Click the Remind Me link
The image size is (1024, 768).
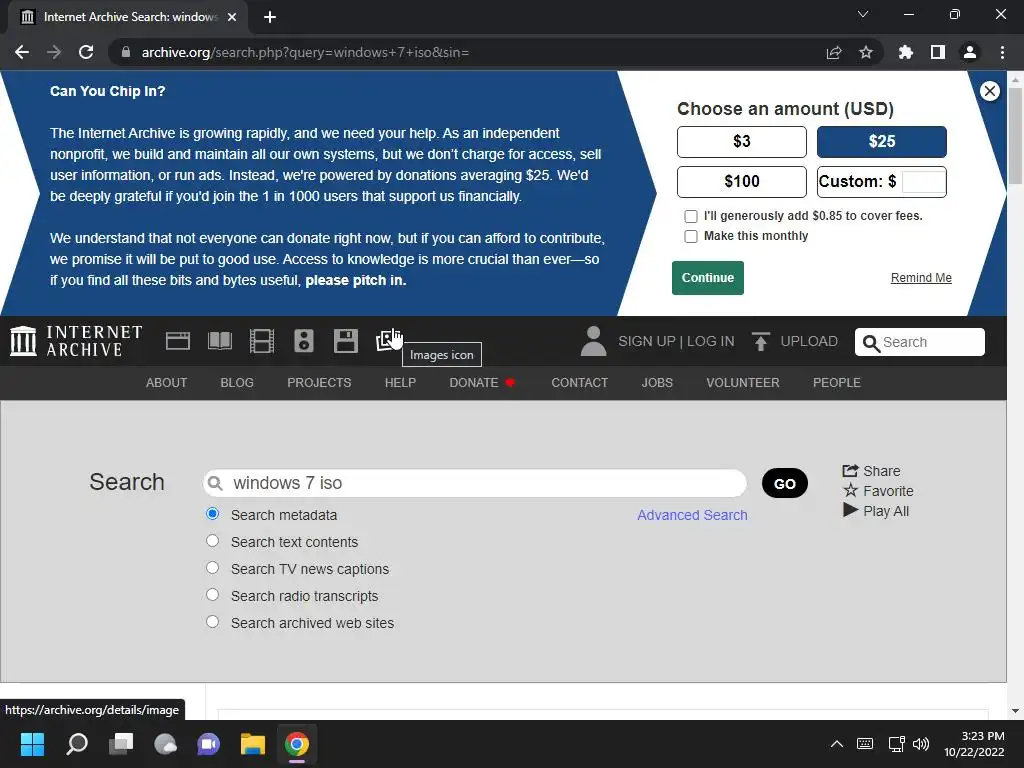(x=921, y=278)
